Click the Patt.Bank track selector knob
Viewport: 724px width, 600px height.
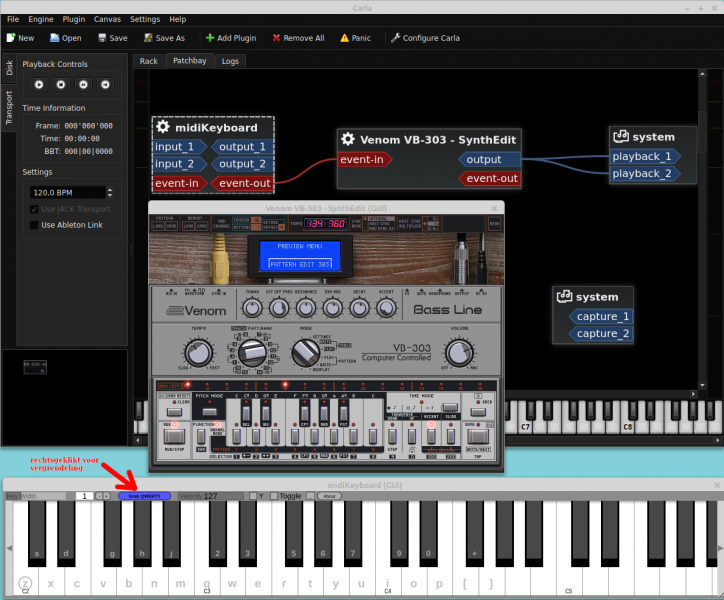click(x=252, y=353)
